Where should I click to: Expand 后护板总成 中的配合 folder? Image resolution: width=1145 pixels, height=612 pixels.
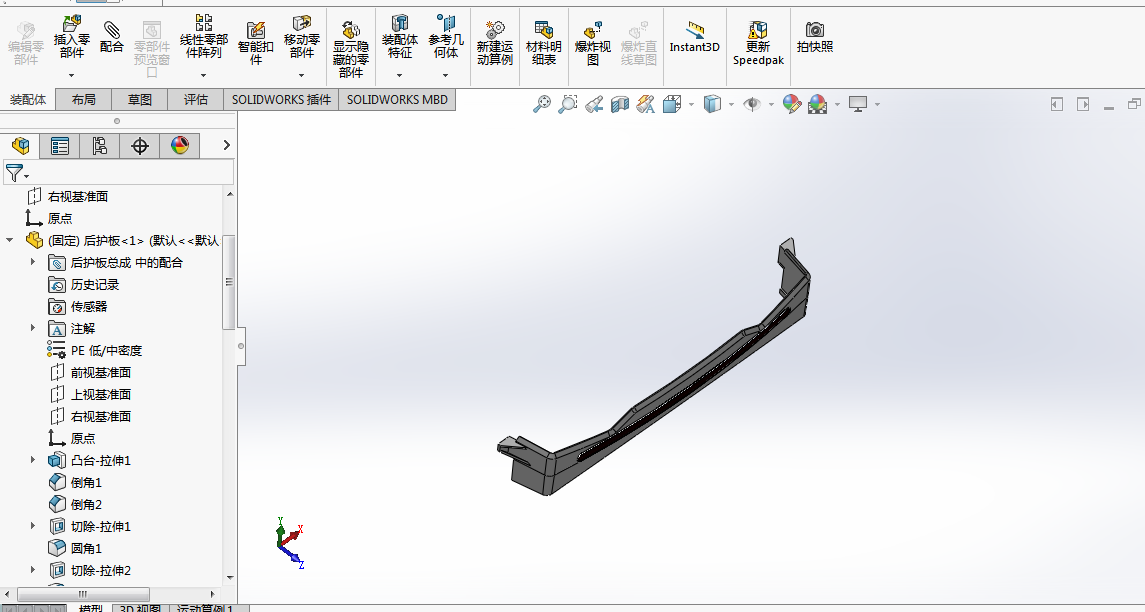[32, 261]
